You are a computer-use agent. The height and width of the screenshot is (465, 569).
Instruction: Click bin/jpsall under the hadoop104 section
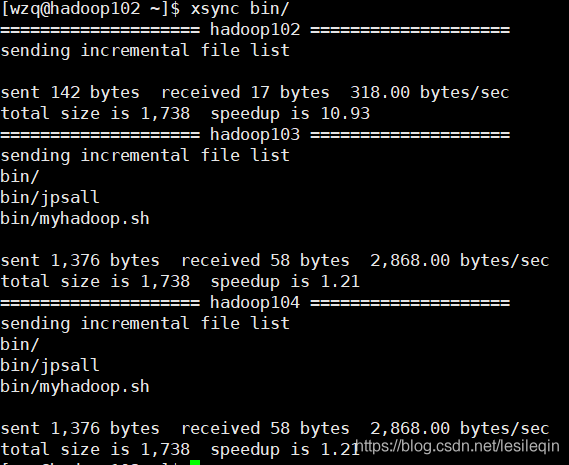coord(50,366)
